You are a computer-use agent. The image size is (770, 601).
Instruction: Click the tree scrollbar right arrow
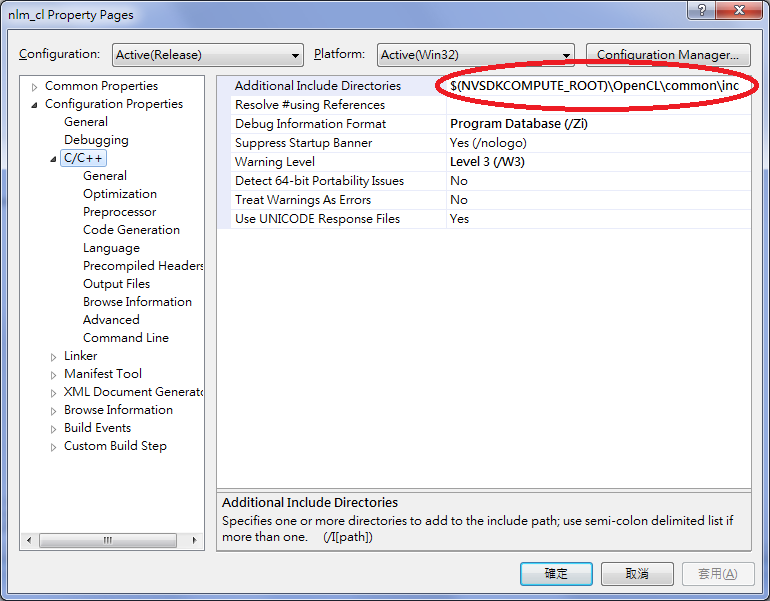[x=194, y=541]
